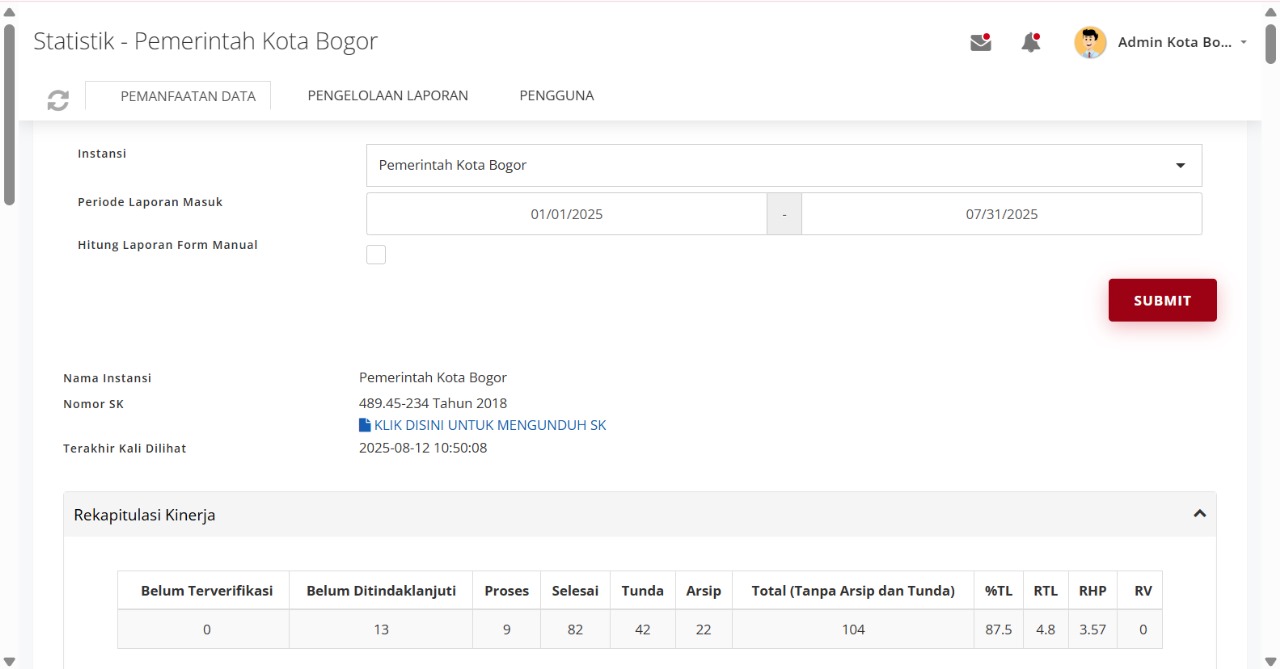Click the red SUBMIT button
The height and width of the screenshot is (669, 1280).
[1162, 300]
